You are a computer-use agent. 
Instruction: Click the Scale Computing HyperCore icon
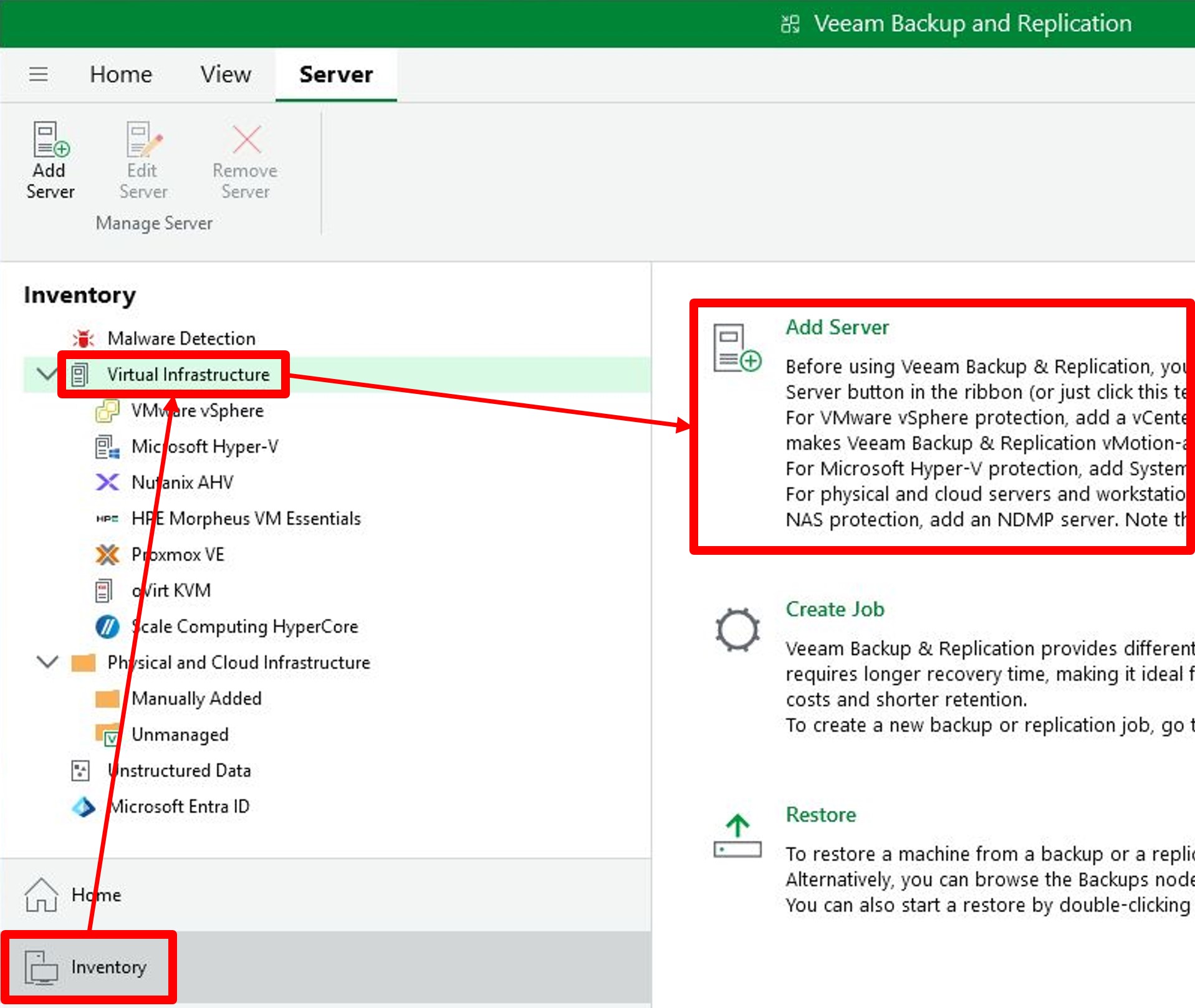pos(107,626)
